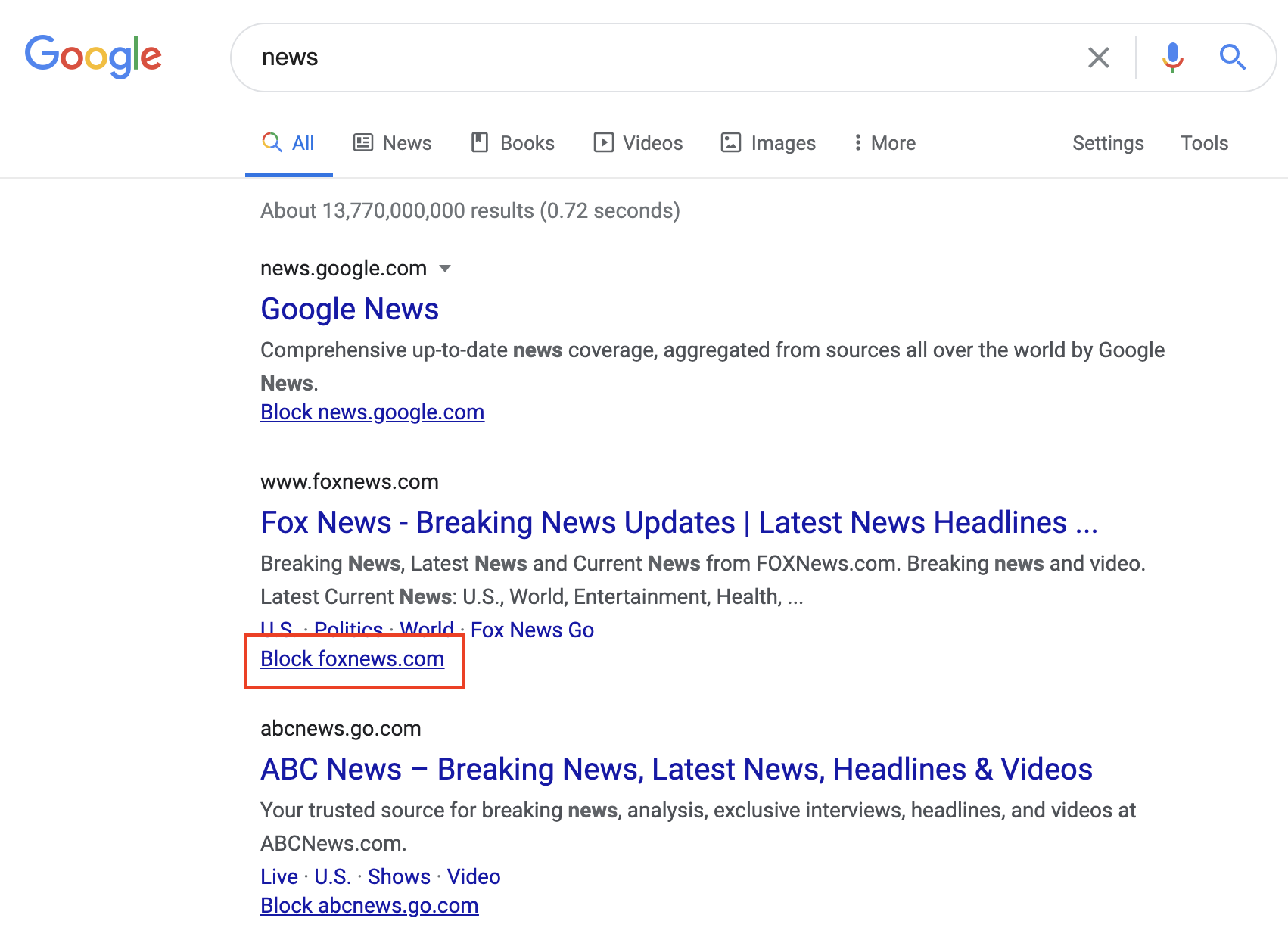Switch to the Books tab
The image size is (1288, 940).
(x=513, y=143)
